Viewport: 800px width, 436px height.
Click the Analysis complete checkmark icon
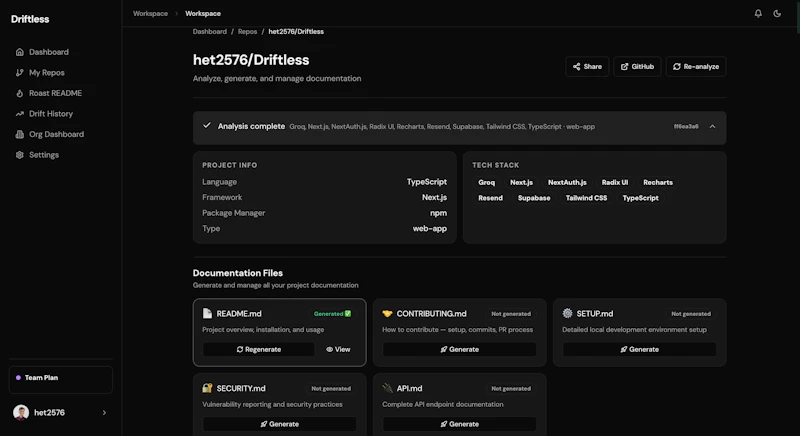pos(207,125)
